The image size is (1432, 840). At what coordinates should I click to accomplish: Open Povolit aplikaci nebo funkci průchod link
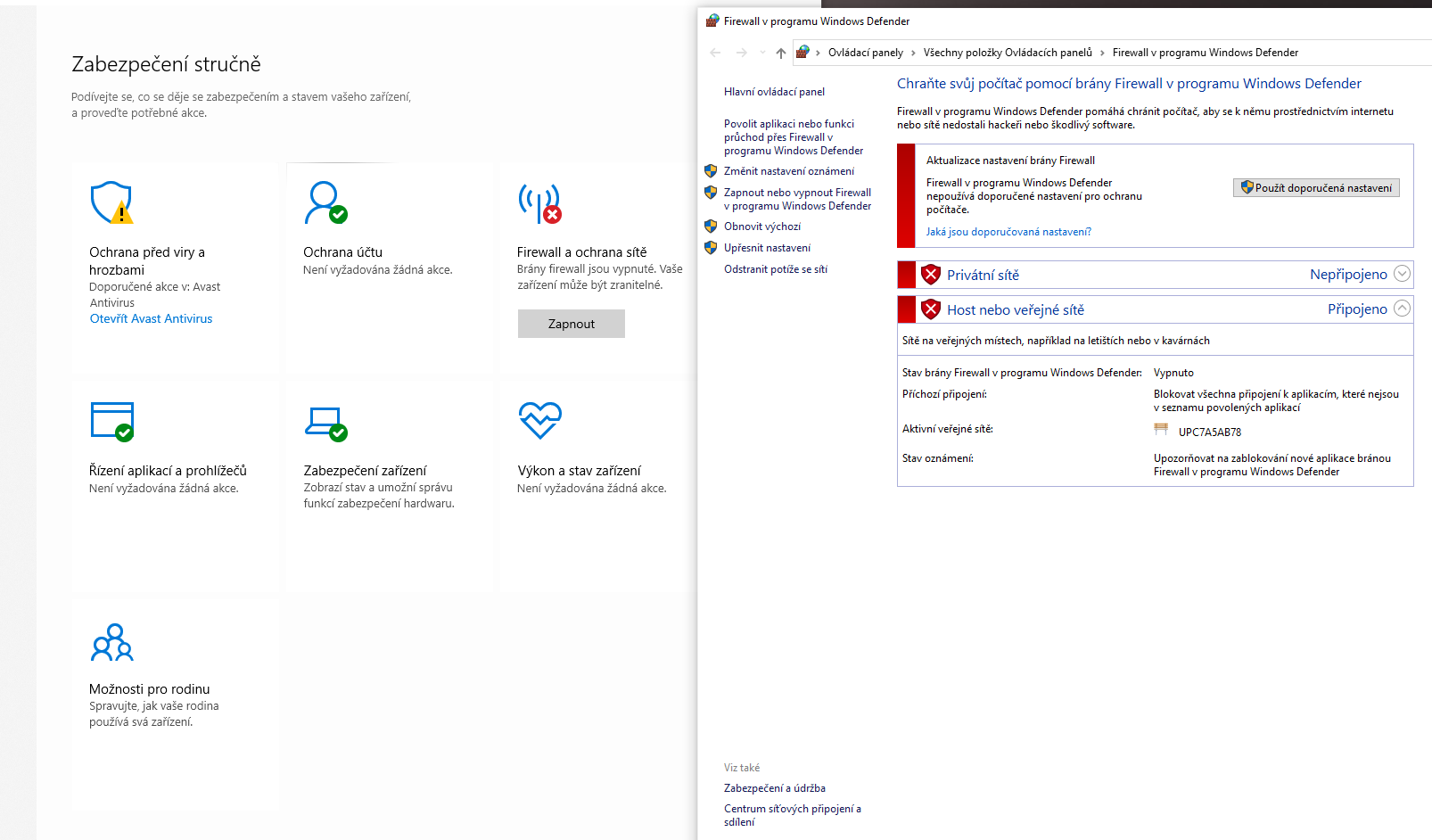(x=794, y=137)
